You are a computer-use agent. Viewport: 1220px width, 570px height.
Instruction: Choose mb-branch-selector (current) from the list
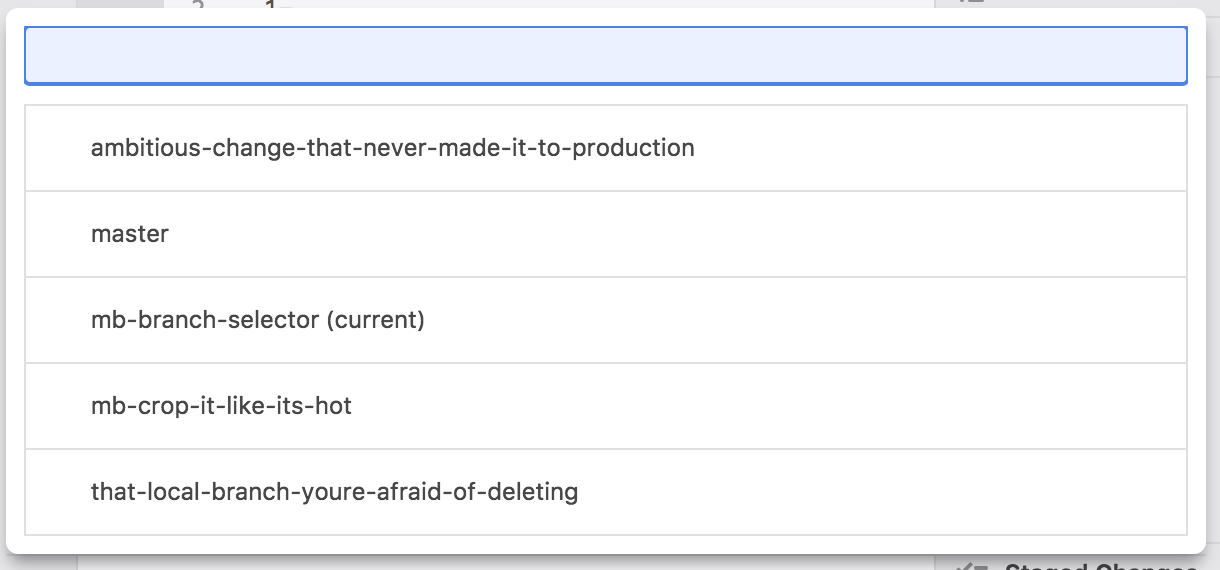point(258,320)
